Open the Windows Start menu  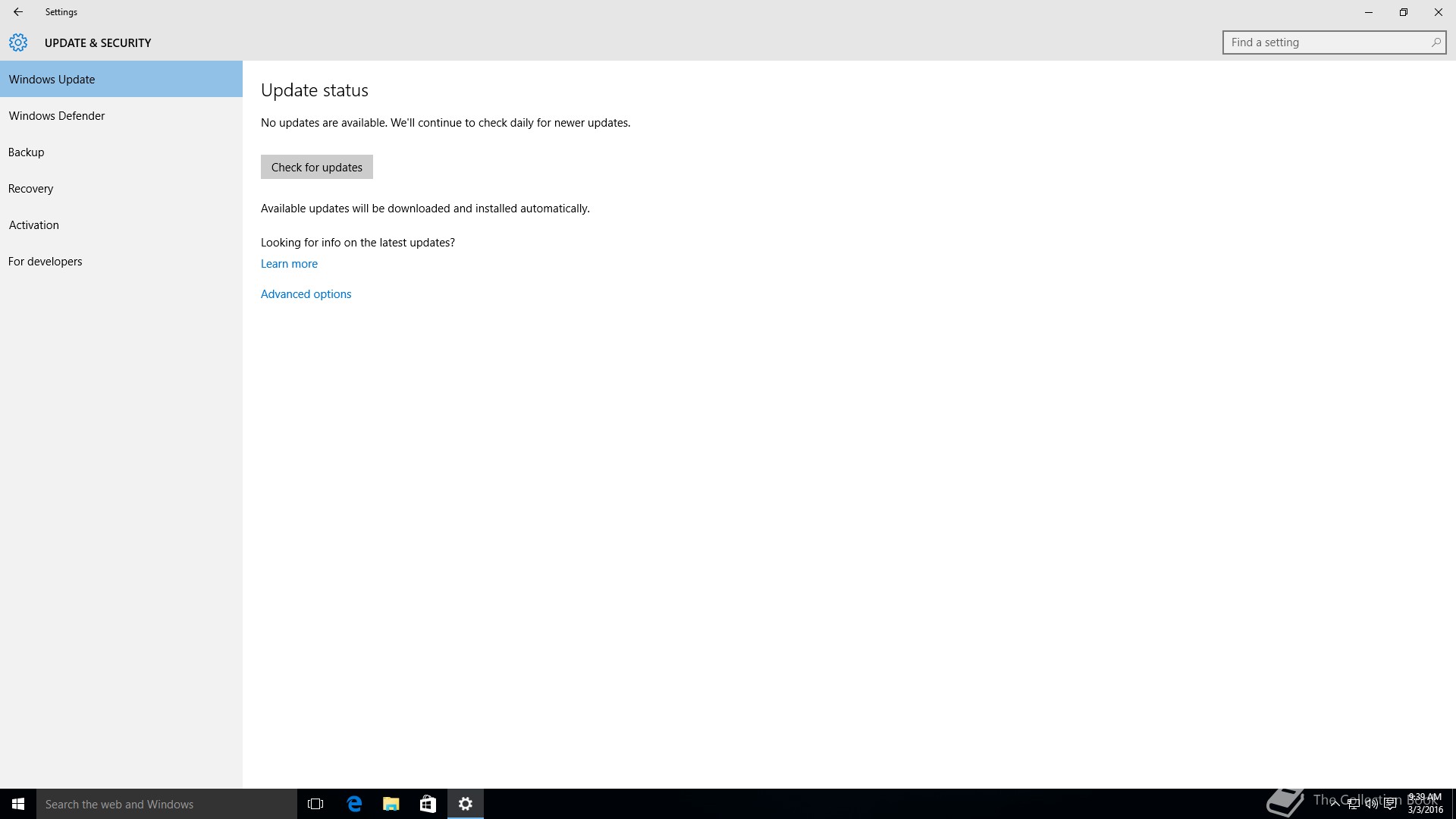click(18, 804)
